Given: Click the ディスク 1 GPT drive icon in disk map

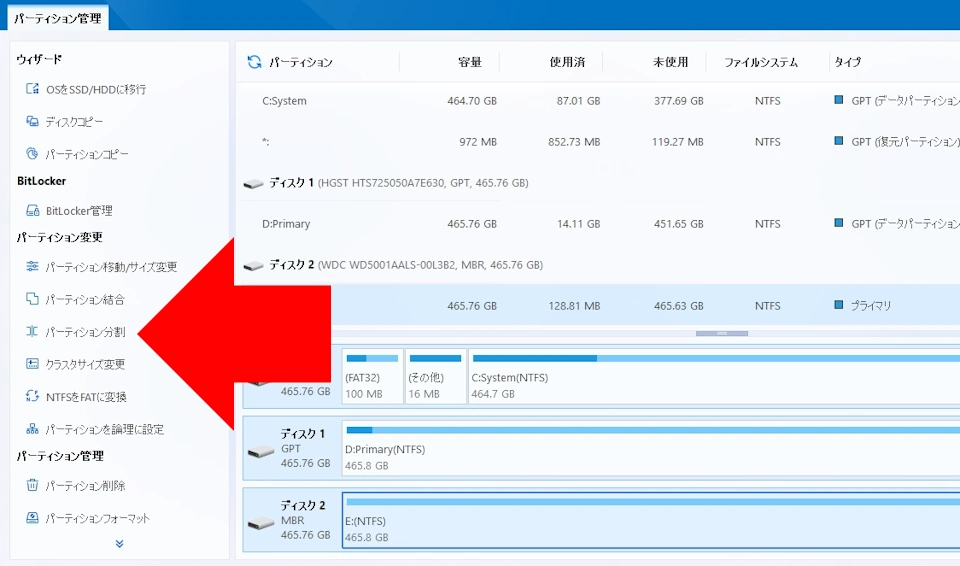Looking at the screenshot, I should 261,452.
